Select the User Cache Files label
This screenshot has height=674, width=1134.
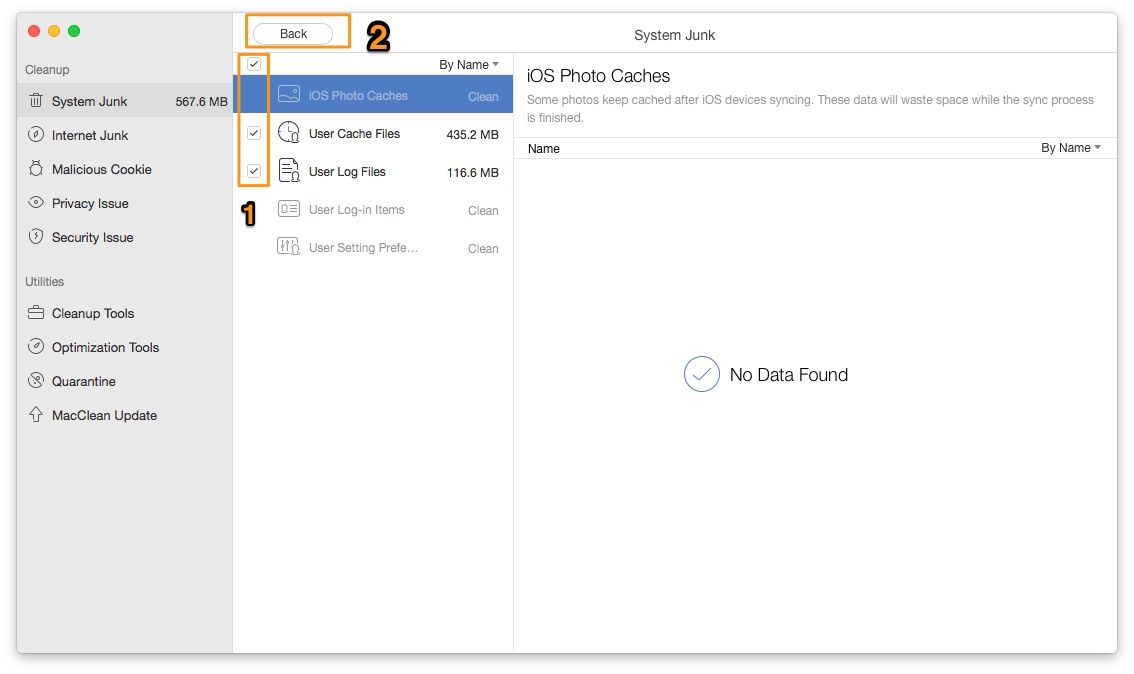pos(354,134)
